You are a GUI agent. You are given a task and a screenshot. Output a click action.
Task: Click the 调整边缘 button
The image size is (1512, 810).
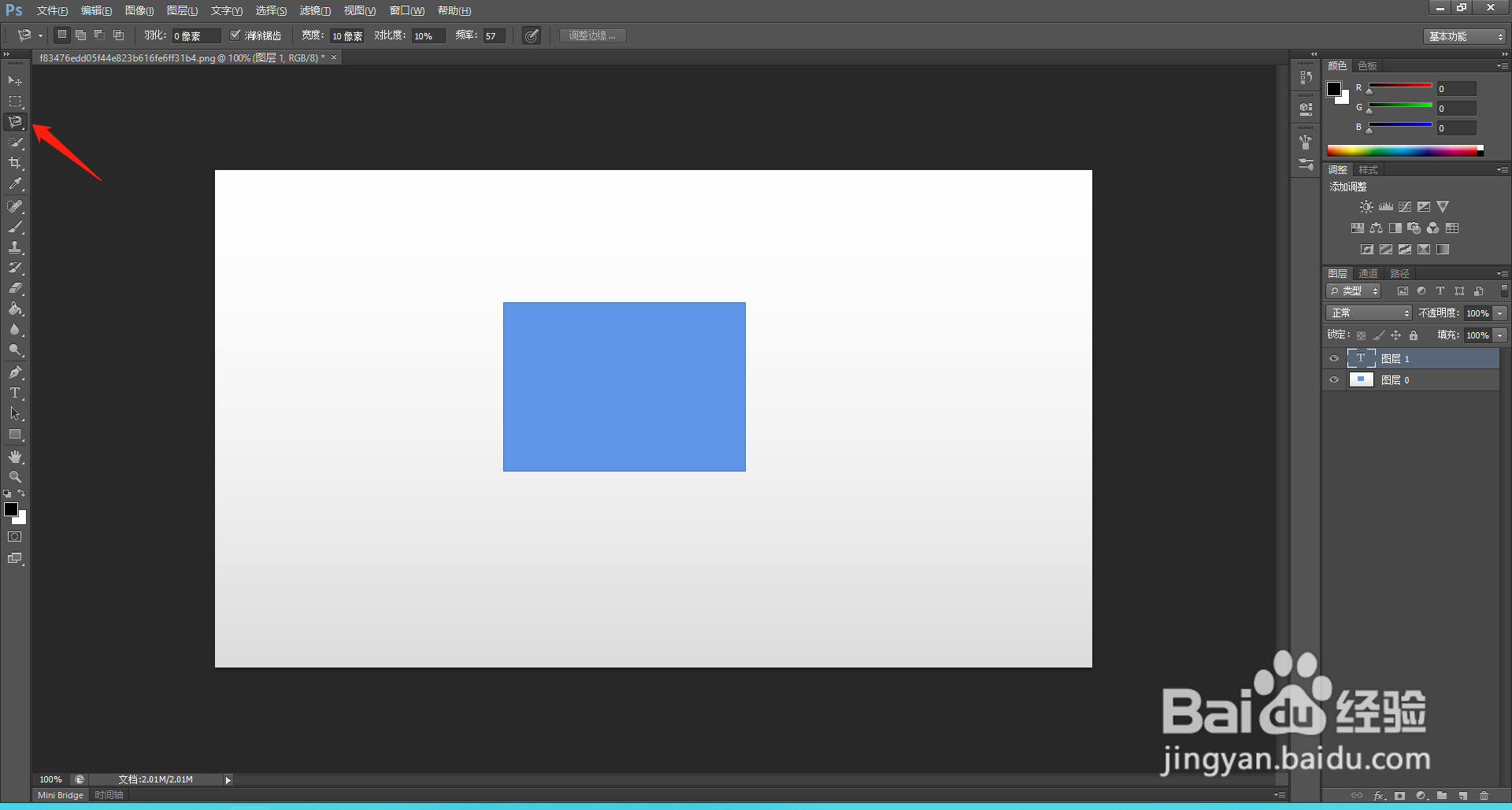pyautogui.click(x=592, y=35)
